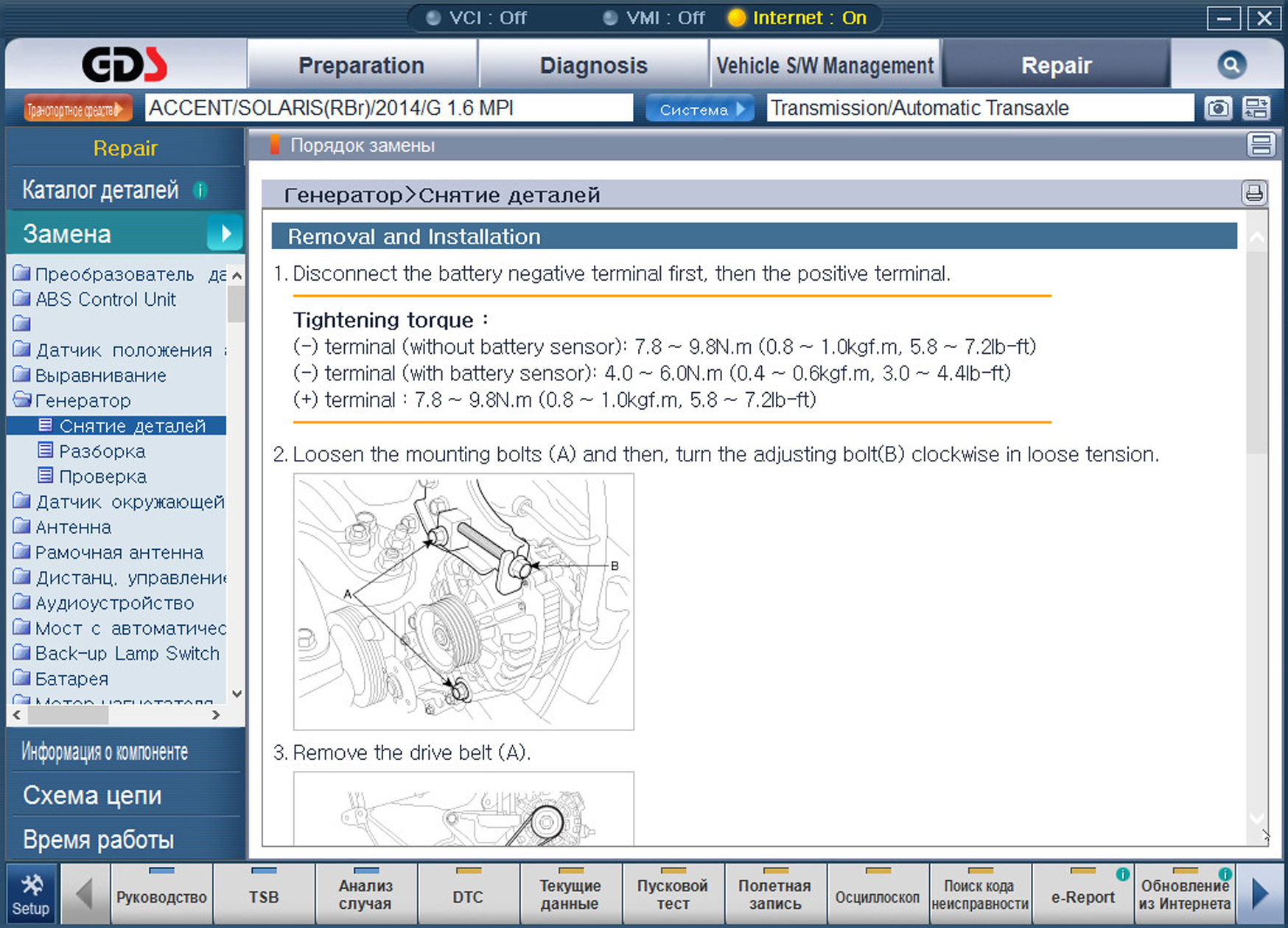Screen dimensions: 1288x928
Task: Switch to the Diagnosis tab
Action: coord(593,66)
